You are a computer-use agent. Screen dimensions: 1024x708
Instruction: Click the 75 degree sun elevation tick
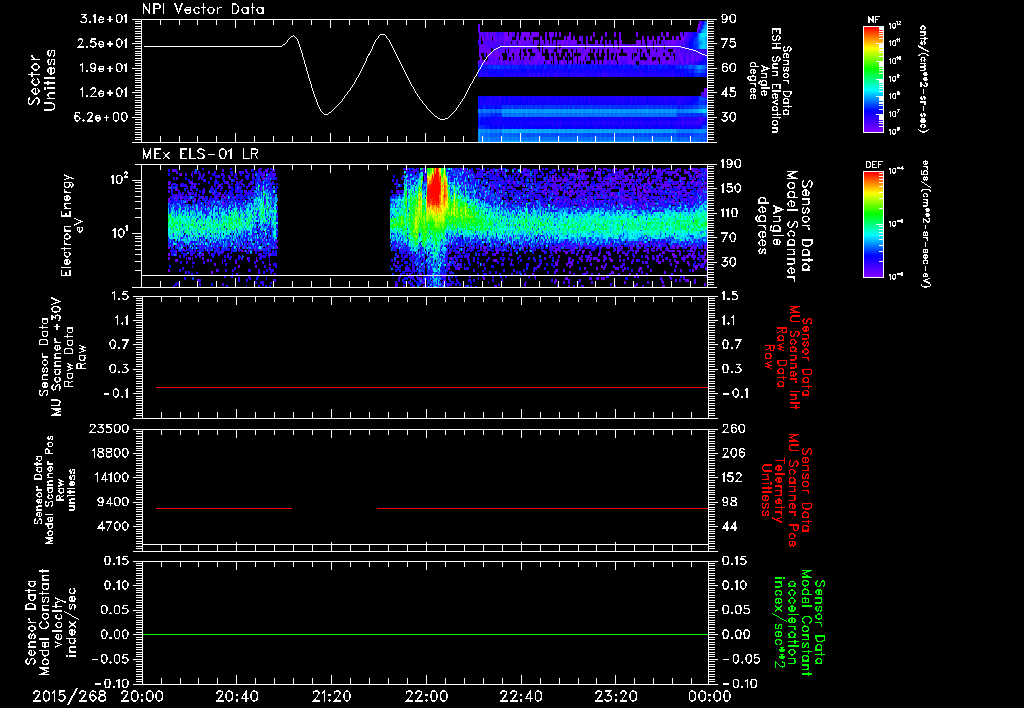pos(729,43)
